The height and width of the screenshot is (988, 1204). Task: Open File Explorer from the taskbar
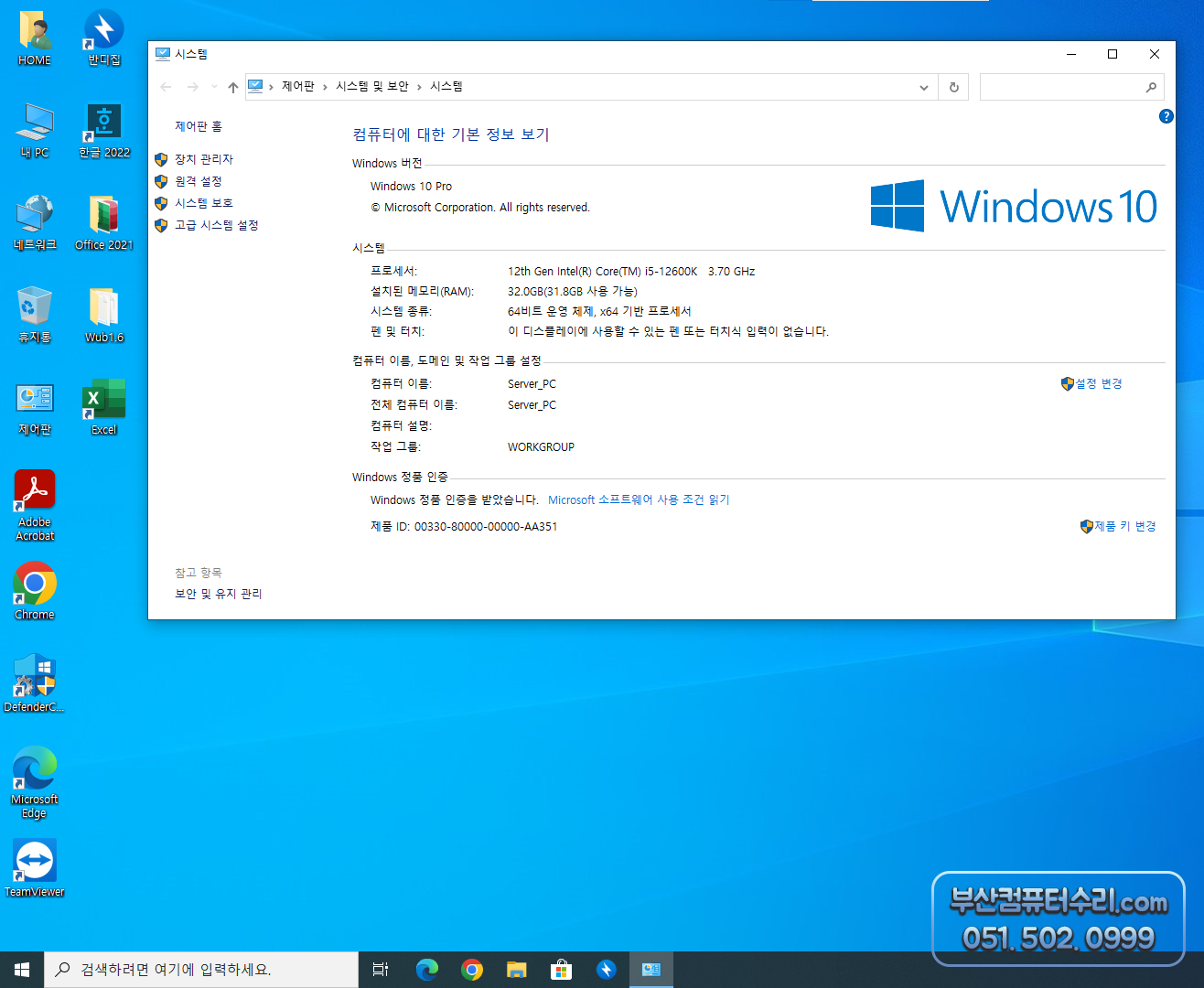pyautogui.click(x=517, y=970)
